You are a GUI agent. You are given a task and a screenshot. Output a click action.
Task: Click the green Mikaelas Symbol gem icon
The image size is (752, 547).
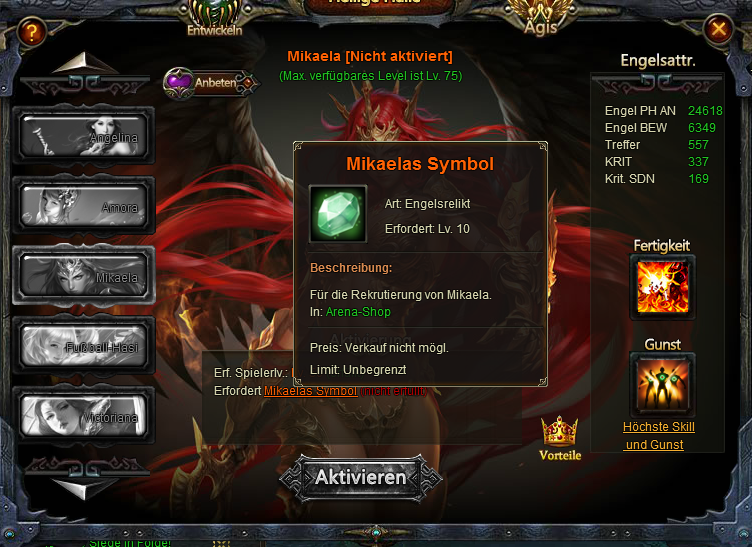tap(338, 214)
